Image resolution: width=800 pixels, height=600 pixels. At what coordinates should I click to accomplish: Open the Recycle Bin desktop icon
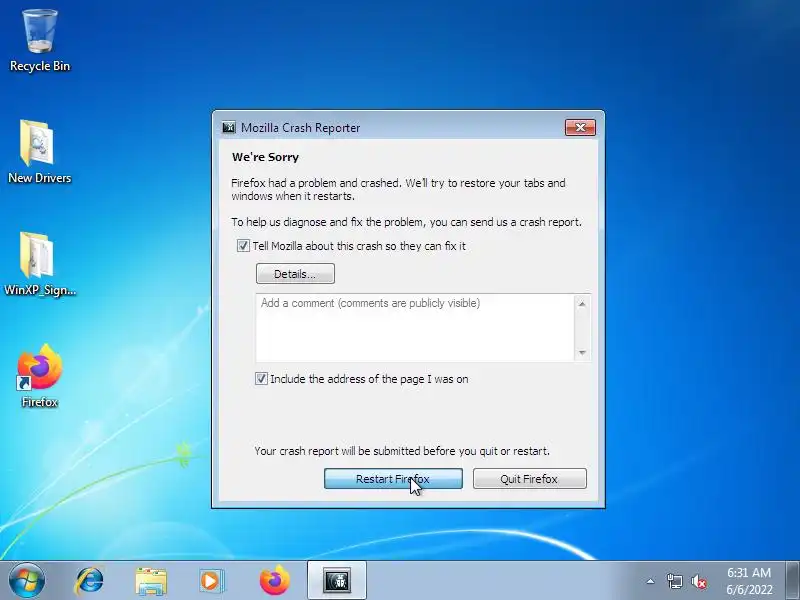40,41
